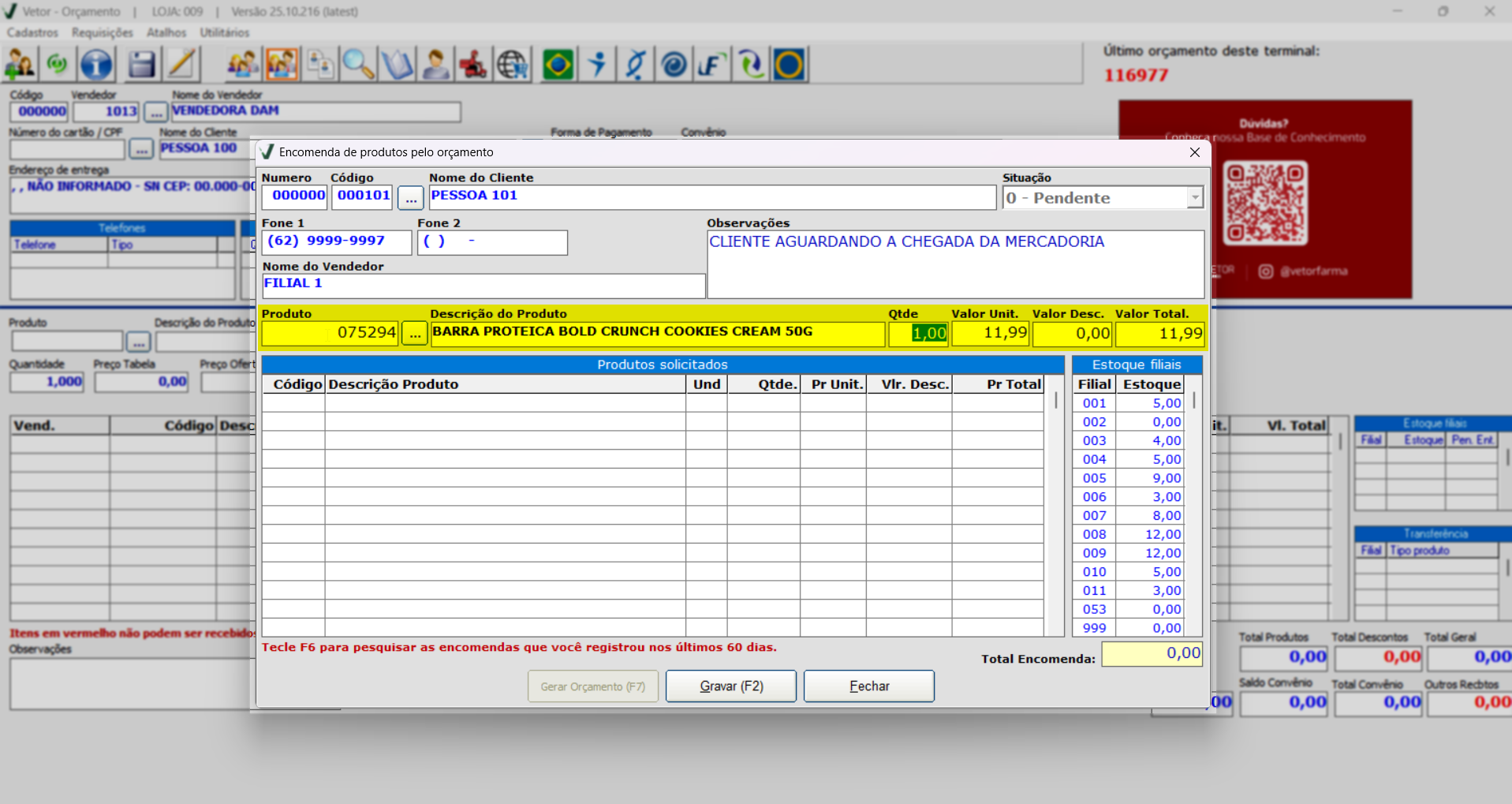Image resolution: width=1512 pixels, height=804 pixels.
Task: Click the Observações text field
Action: click(x=955, y=264)
